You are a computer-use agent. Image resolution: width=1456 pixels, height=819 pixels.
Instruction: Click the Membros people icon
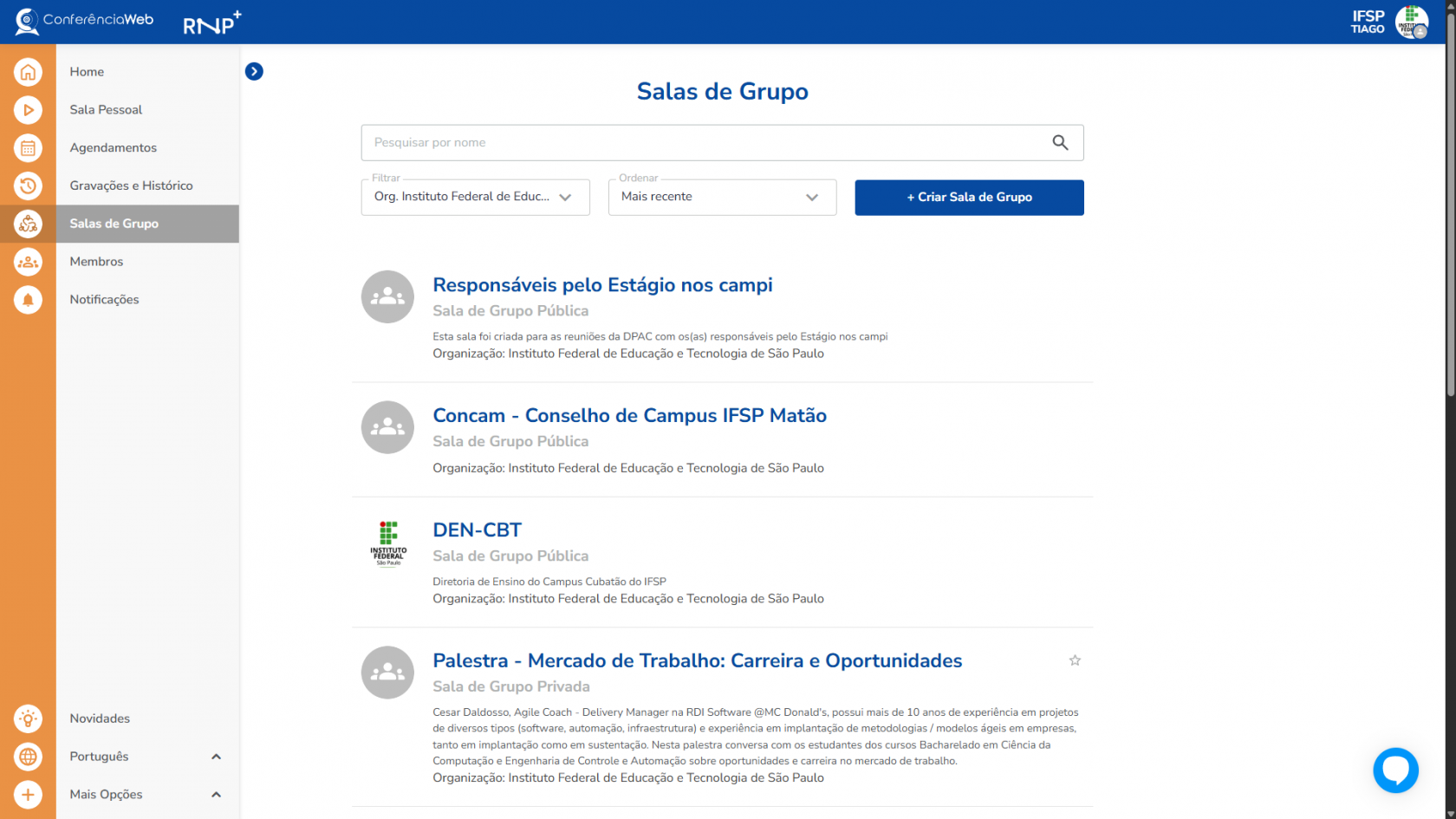[x=28, y=262]
